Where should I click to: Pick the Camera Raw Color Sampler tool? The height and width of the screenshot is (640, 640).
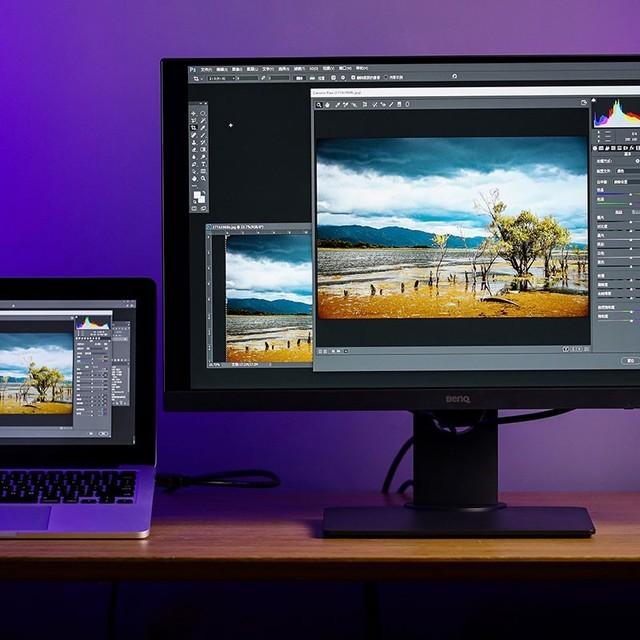click(x=345, y=105)
